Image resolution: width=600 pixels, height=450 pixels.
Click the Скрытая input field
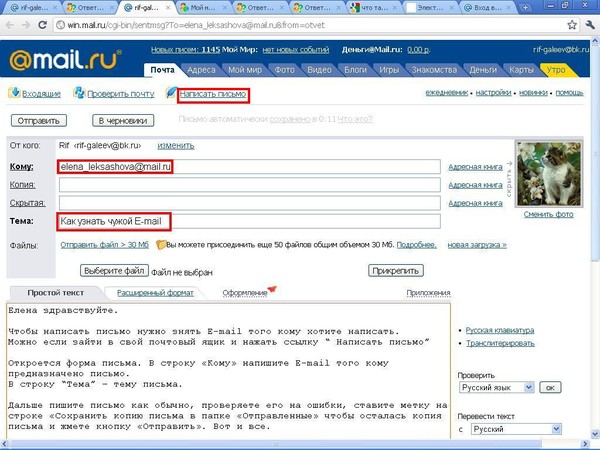249,203
